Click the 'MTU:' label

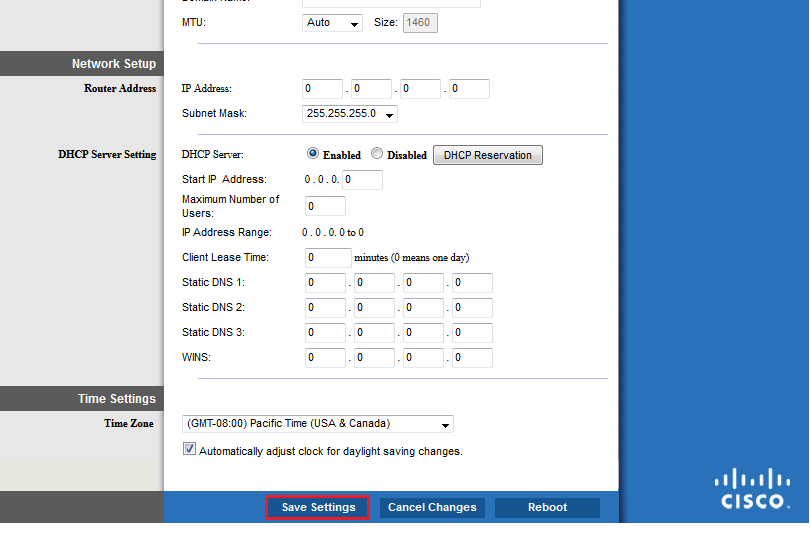[194, 22]
